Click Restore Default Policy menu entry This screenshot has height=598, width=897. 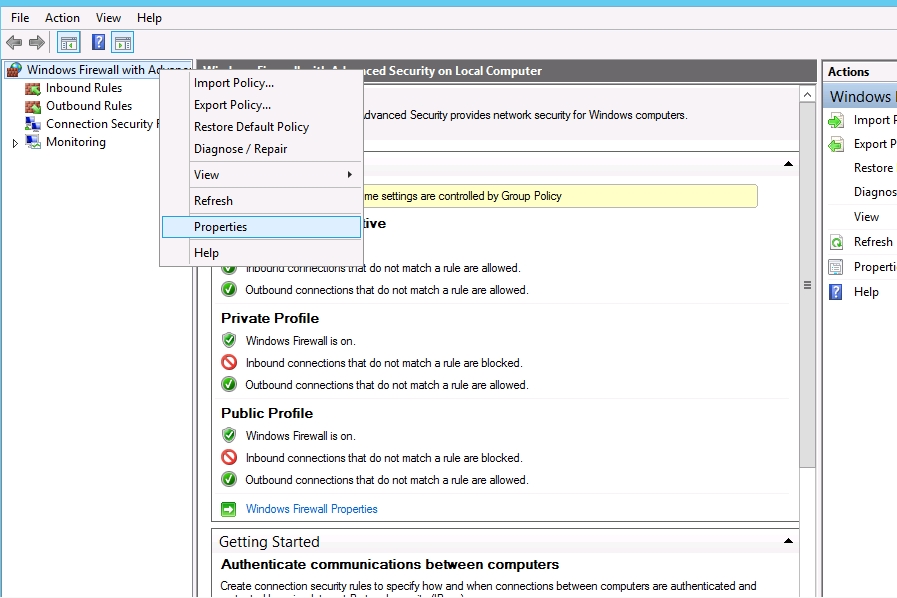251,127
